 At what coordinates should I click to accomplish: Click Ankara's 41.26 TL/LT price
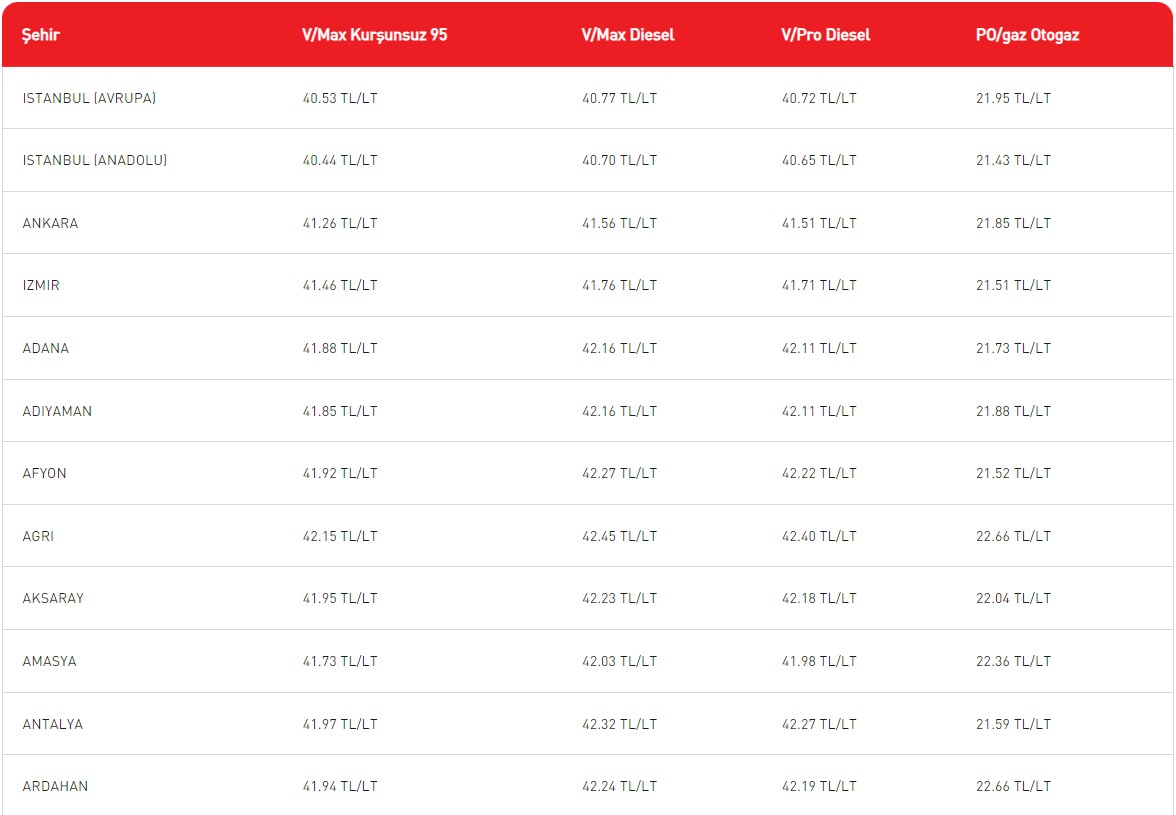pyautogui.click(x=340, y=223)
